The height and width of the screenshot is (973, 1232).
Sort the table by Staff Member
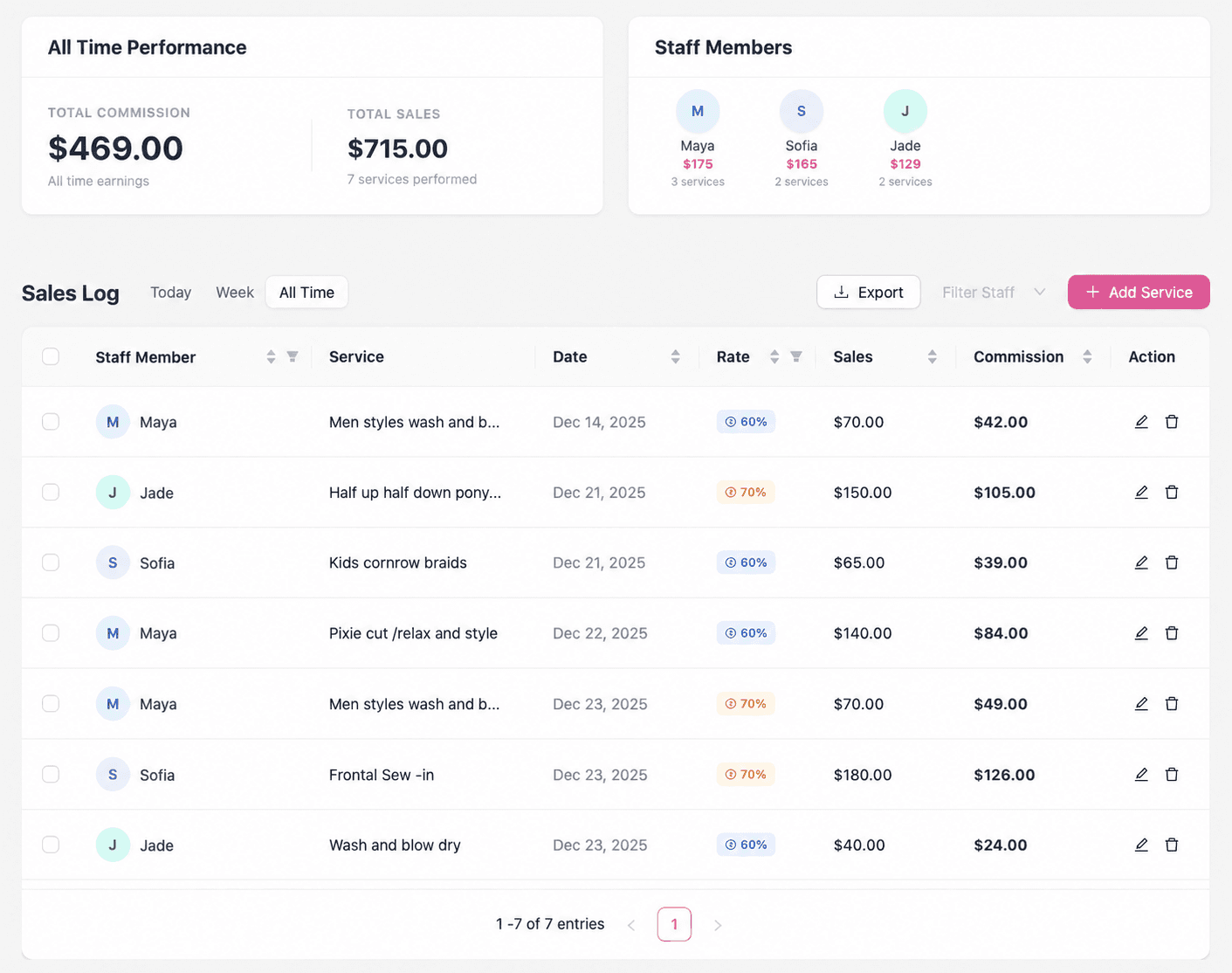pyautogui.click(x=271, y=356)
